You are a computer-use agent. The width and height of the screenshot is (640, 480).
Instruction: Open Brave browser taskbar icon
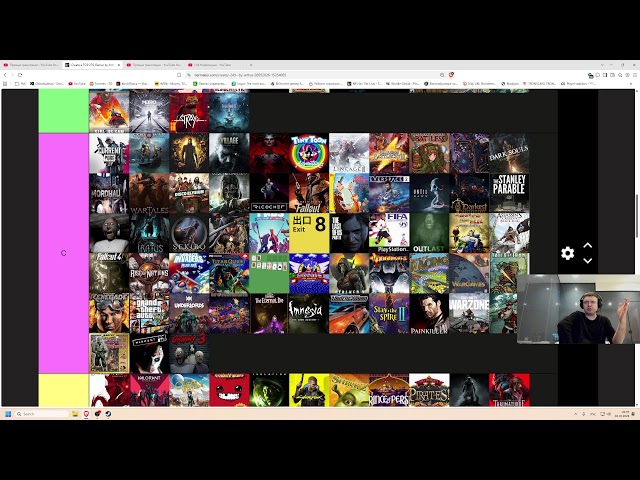coord(86,414)
